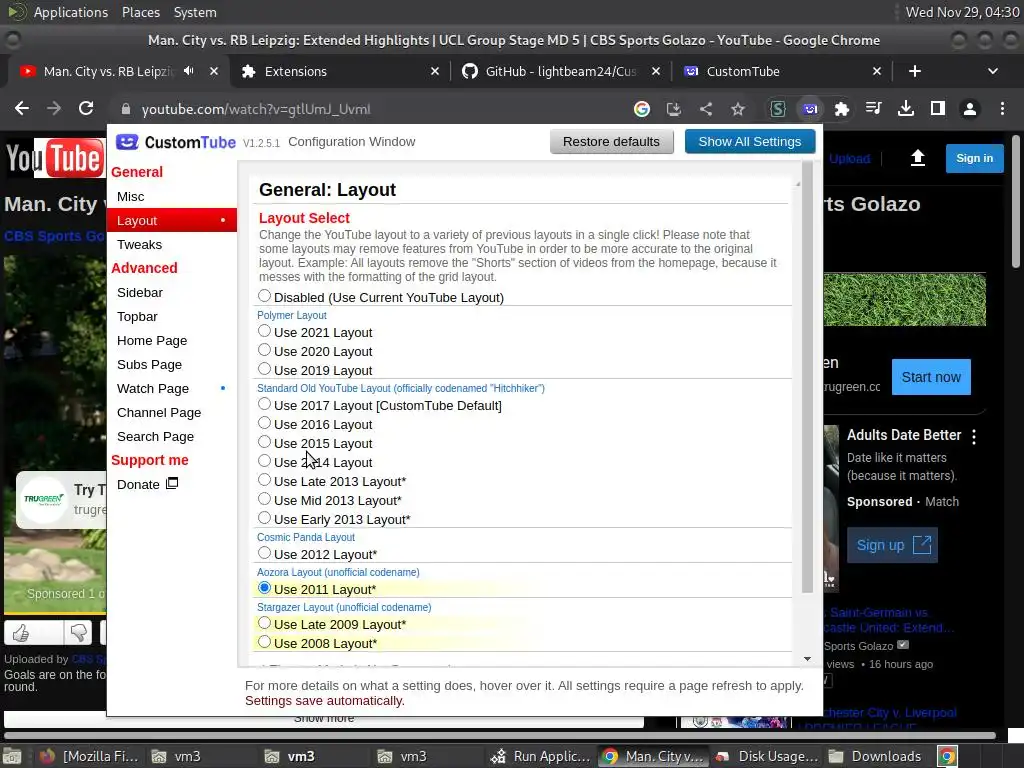Open Disk Usage in the taskbar
Image resolution: width=1024 pixels, height=768 pixels.
coord(767,756)
